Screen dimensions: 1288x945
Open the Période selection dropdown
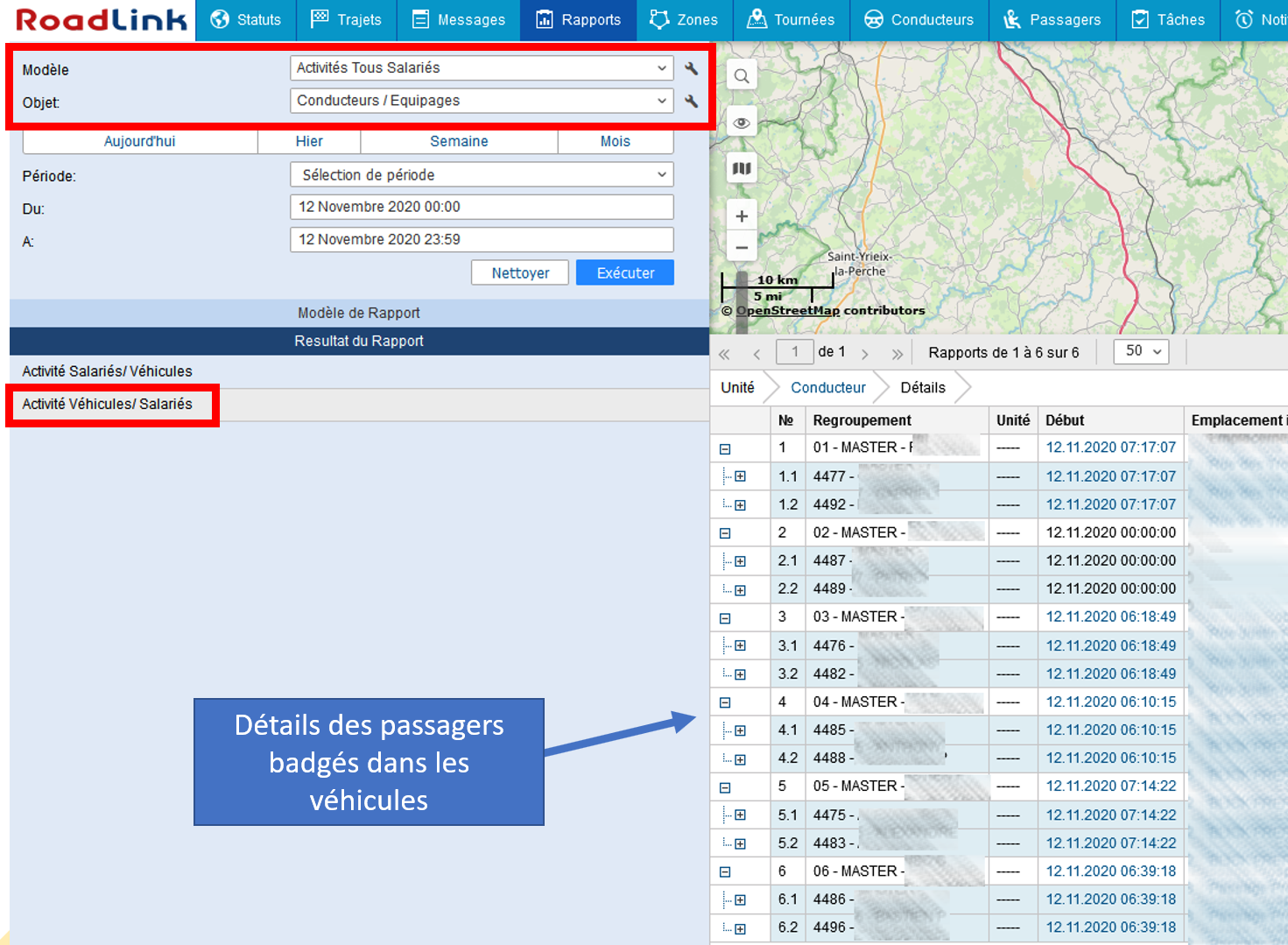481,175
